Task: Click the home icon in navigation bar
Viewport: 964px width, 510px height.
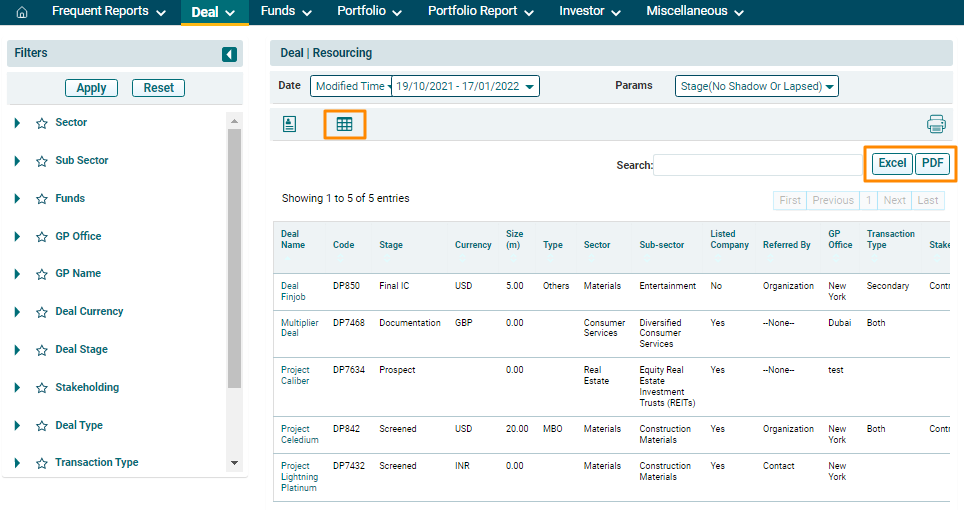Action: 22,12
